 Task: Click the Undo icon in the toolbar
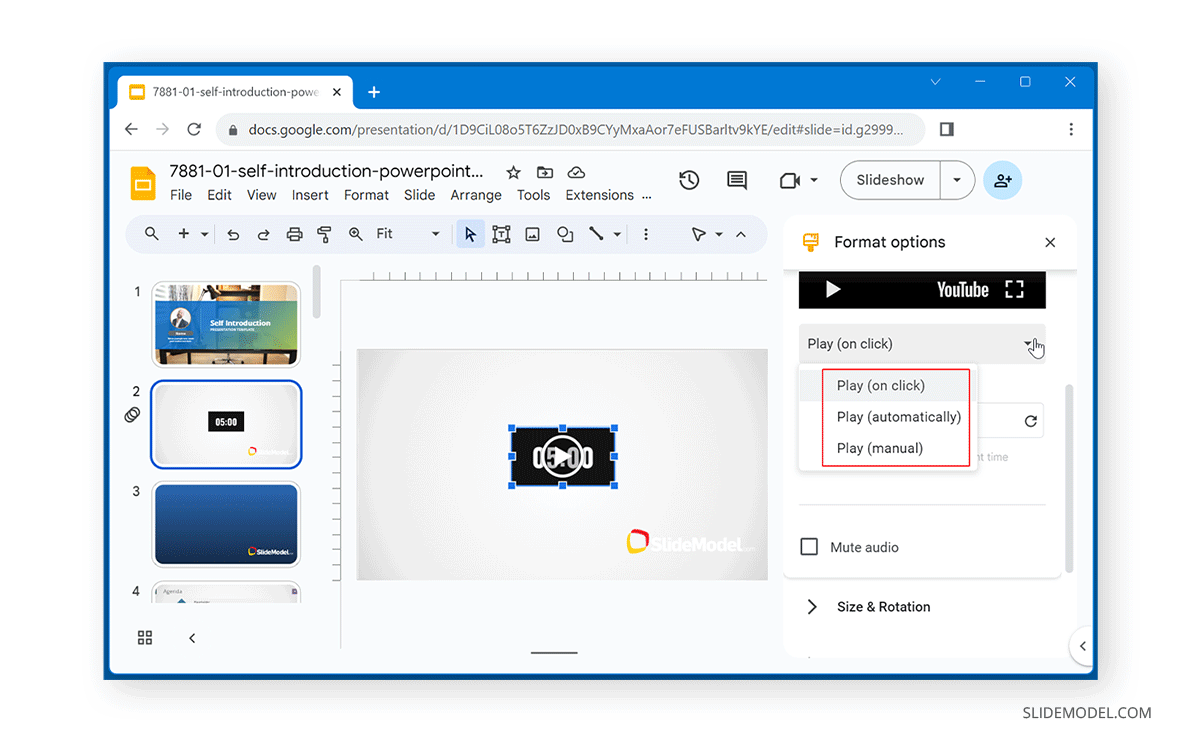(233, 234)
